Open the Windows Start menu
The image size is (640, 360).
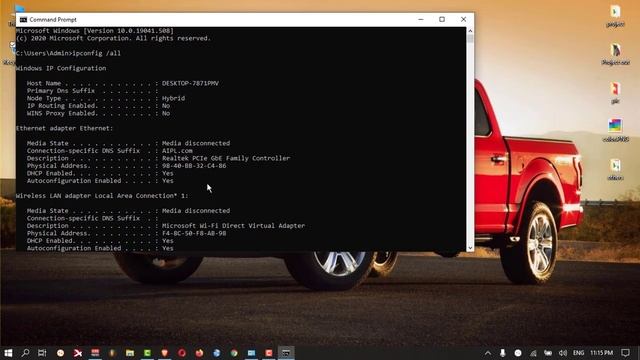pyautogui.click(x=8, y=353)
